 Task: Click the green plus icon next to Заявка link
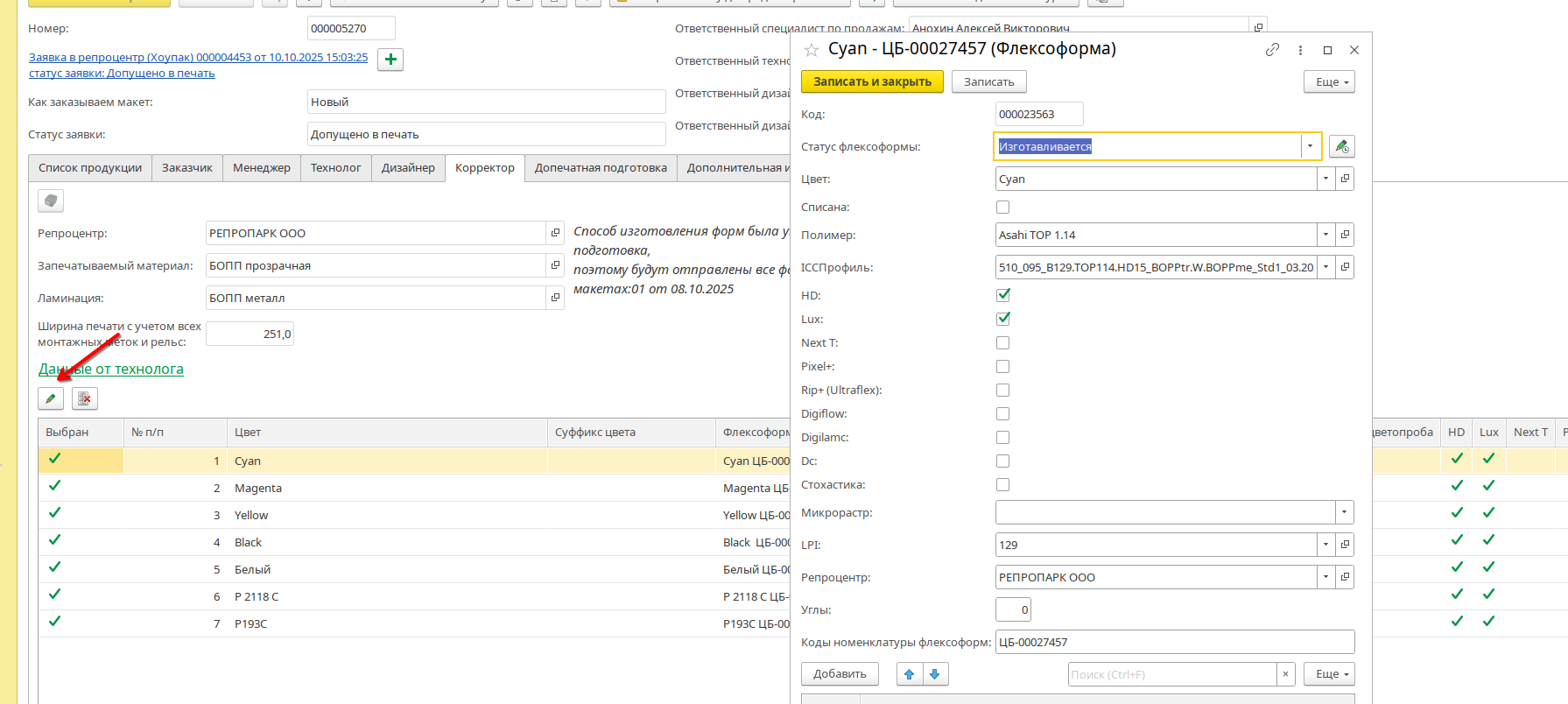390,60
